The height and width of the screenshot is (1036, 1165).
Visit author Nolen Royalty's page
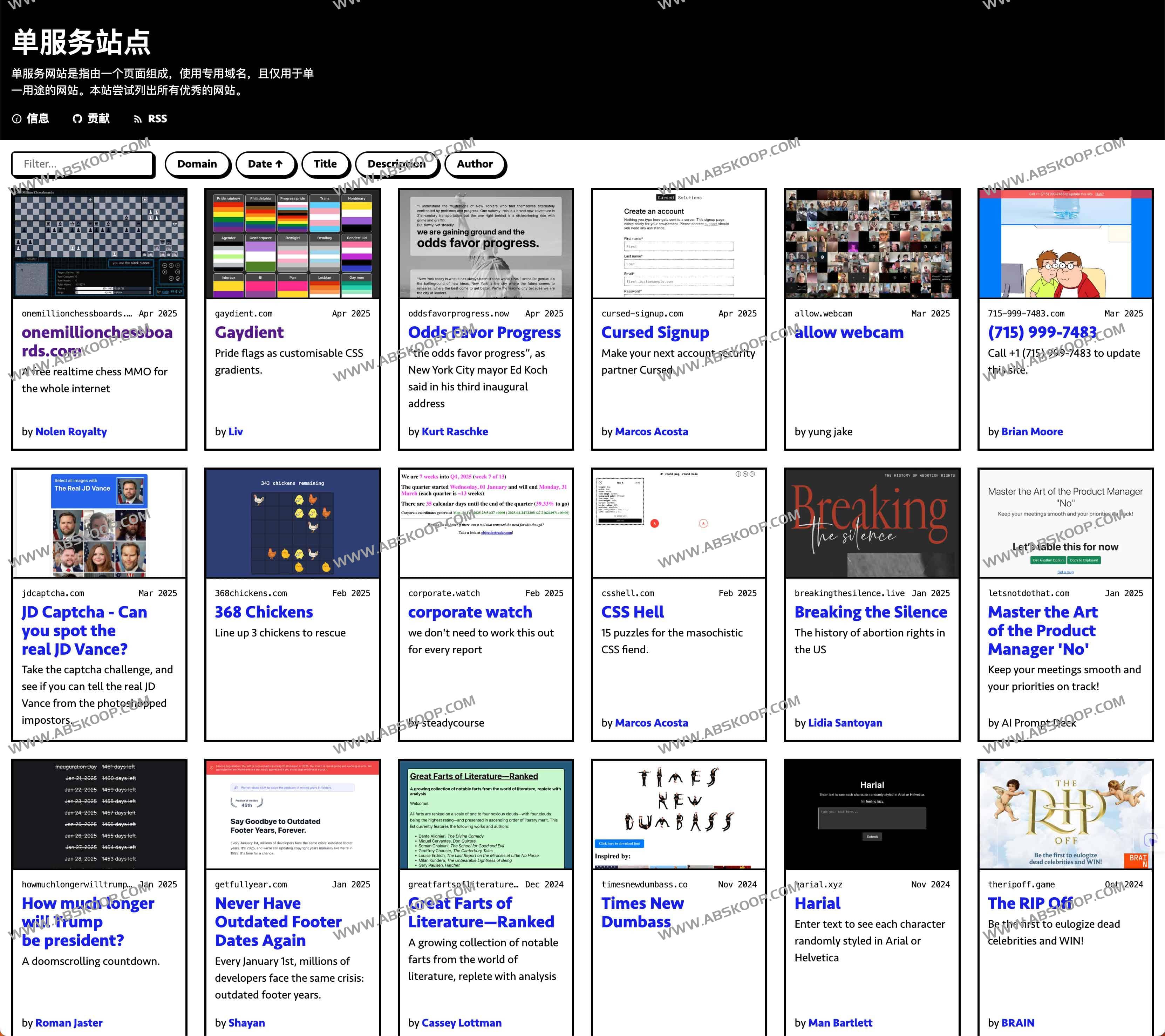[71, 431]
